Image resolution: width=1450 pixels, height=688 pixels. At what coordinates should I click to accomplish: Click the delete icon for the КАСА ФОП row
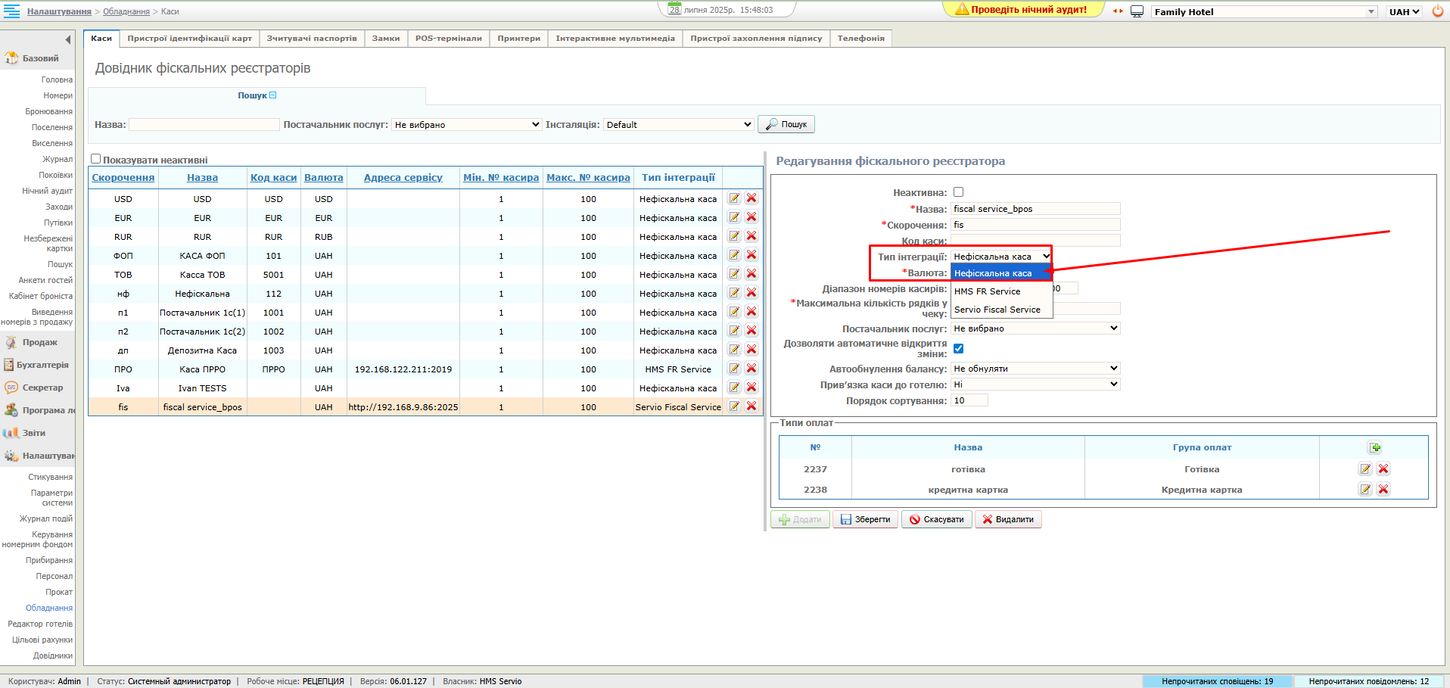(751, 255)
